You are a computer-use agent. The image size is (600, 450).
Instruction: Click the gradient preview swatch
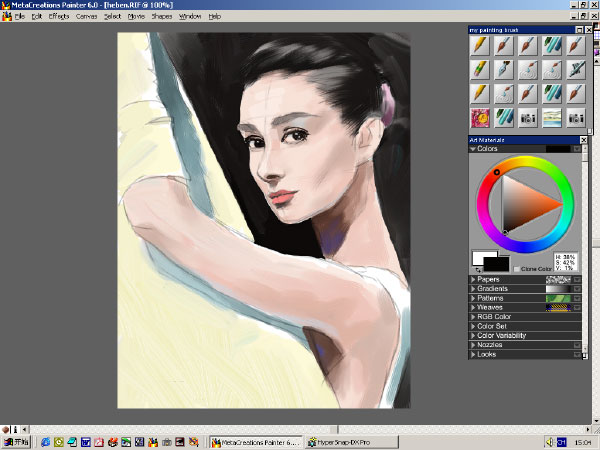pyautogui.click(x=558, y=289)
